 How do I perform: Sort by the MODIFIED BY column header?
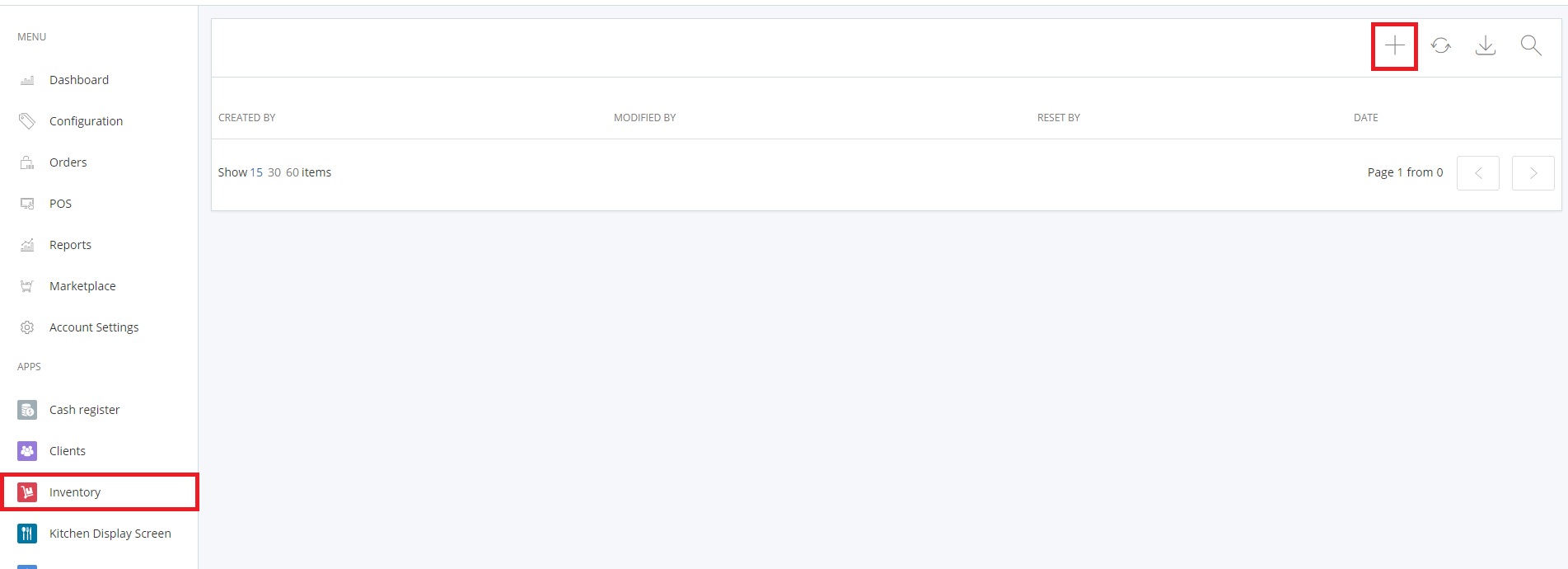pos(644,118)
